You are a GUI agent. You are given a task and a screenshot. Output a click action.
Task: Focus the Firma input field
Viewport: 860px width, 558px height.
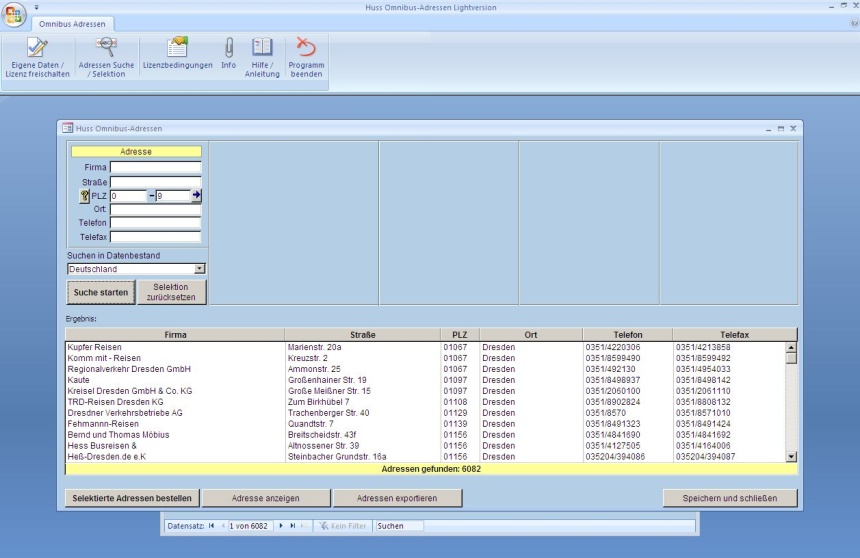tap(156, 167)
